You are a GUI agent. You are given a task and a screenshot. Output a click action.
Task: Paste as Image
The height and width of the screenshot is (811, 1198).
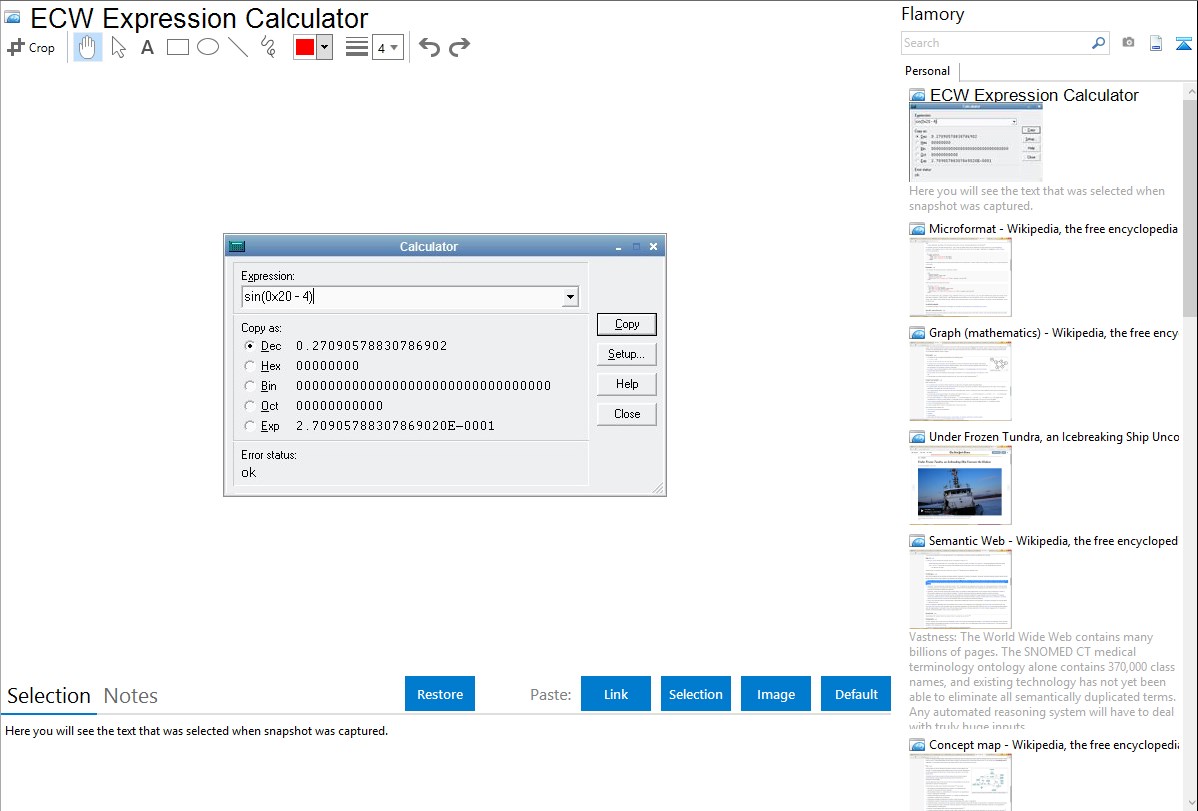pyautogui.click(x=775, y=694)
